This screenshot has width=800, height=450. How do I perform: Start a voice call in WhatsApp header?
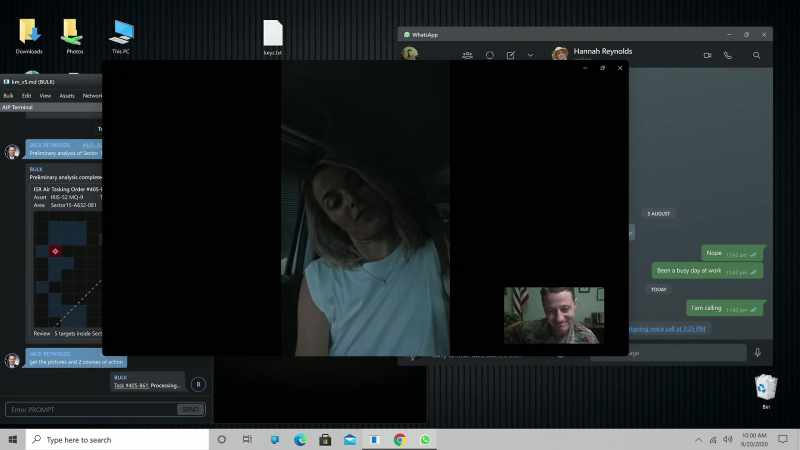coord(728,55)
